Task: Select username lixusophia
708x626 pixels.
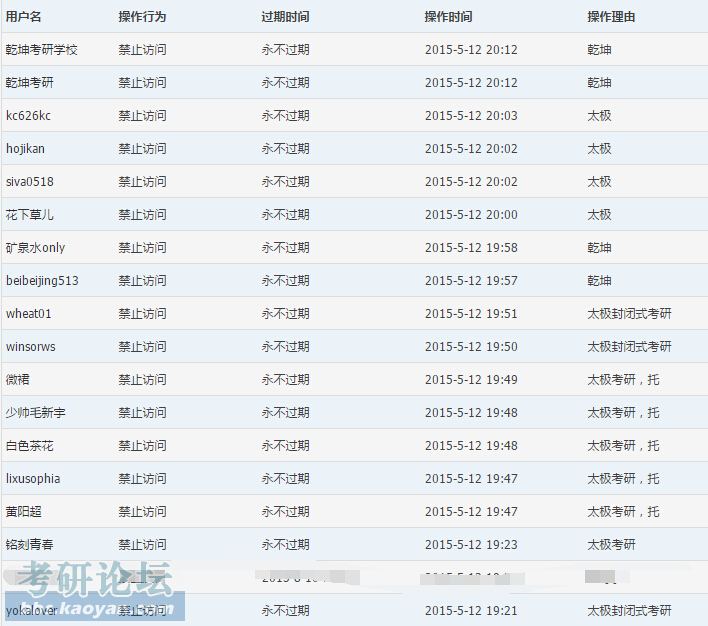Action: pos(33,479)
